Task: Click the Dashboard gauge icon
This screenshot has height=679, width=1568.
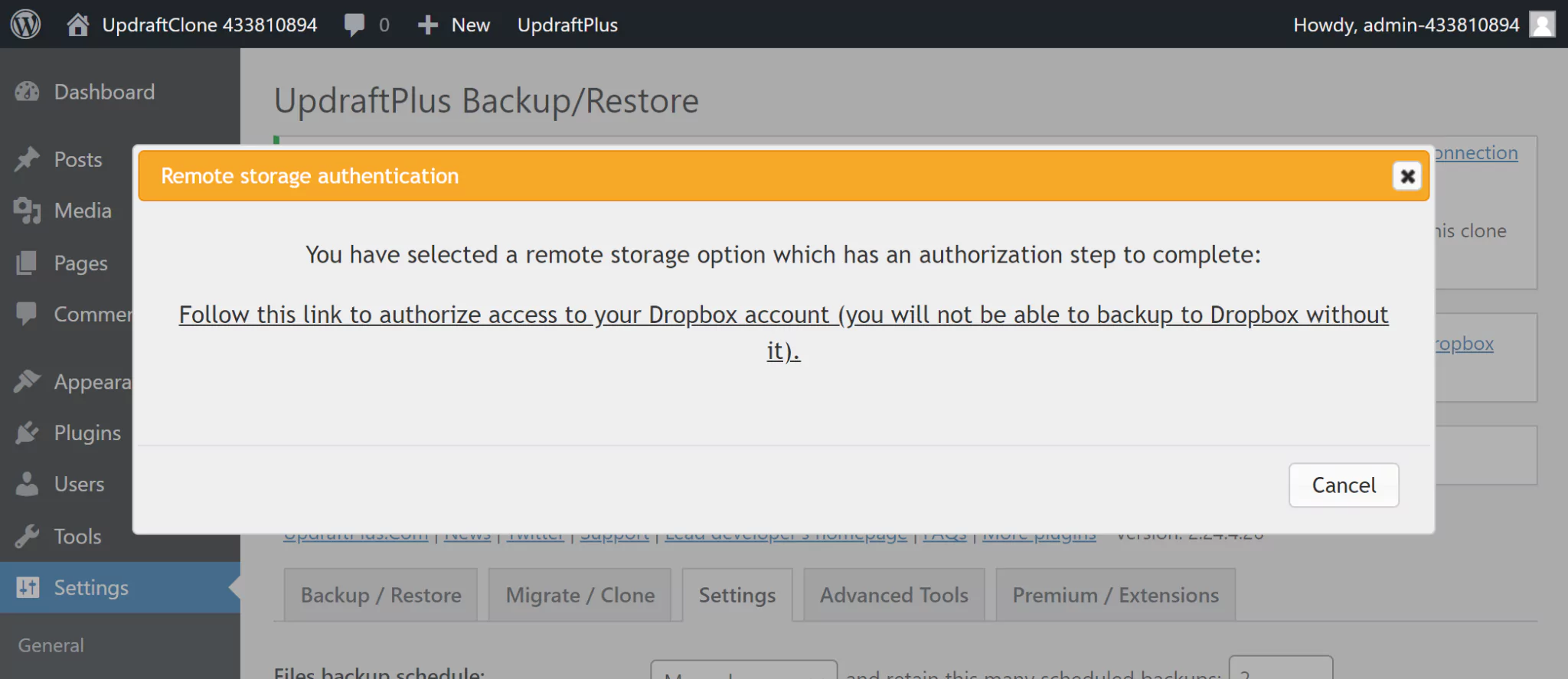Action: point(27,92)
